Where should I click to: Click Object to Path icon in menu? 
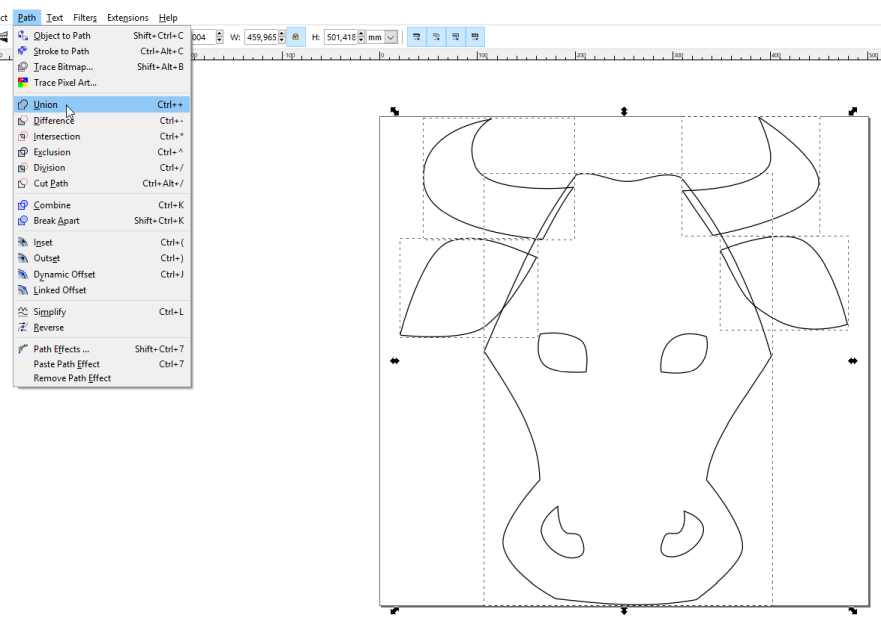[22, 35]
